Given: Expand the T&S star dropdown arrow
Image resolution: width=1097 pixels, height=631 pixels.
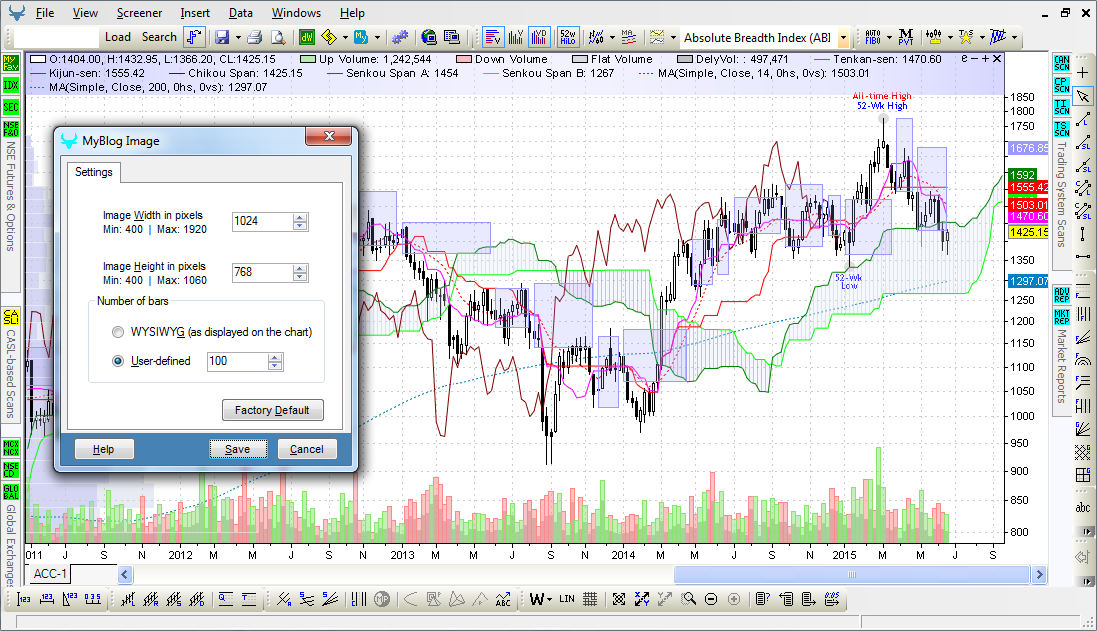Looking at the screenshot, I should coord(982,38).
